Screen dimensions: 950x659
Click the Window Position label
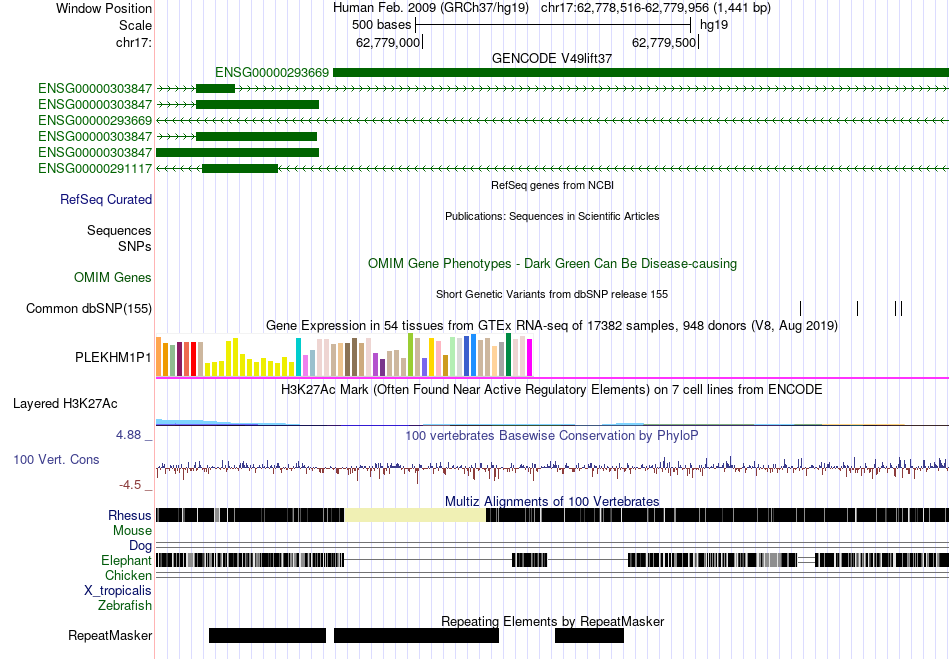[104, 8]
